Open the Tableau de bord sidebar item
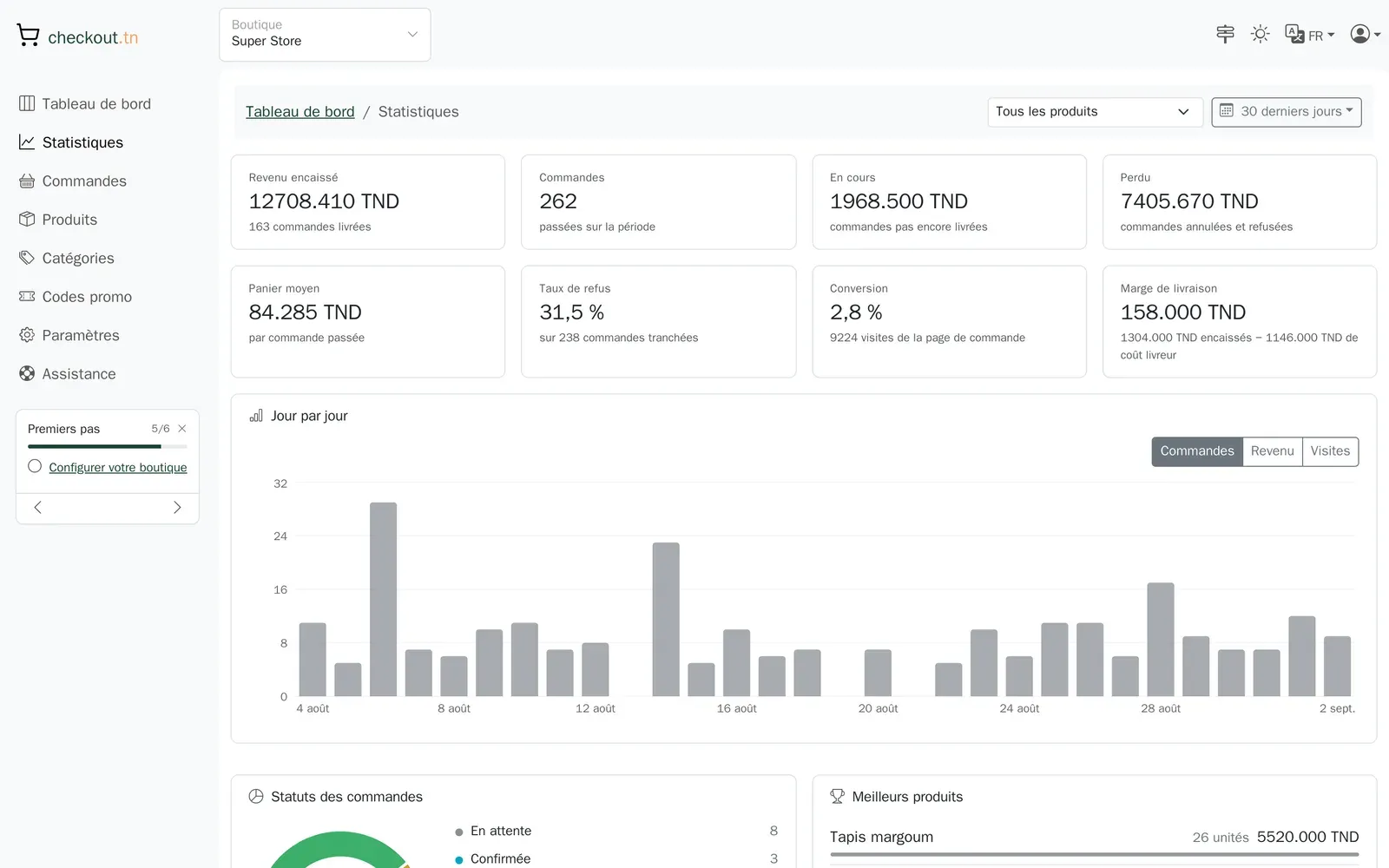This screenshot has height=868, width=1389. (x=85, y=104)
